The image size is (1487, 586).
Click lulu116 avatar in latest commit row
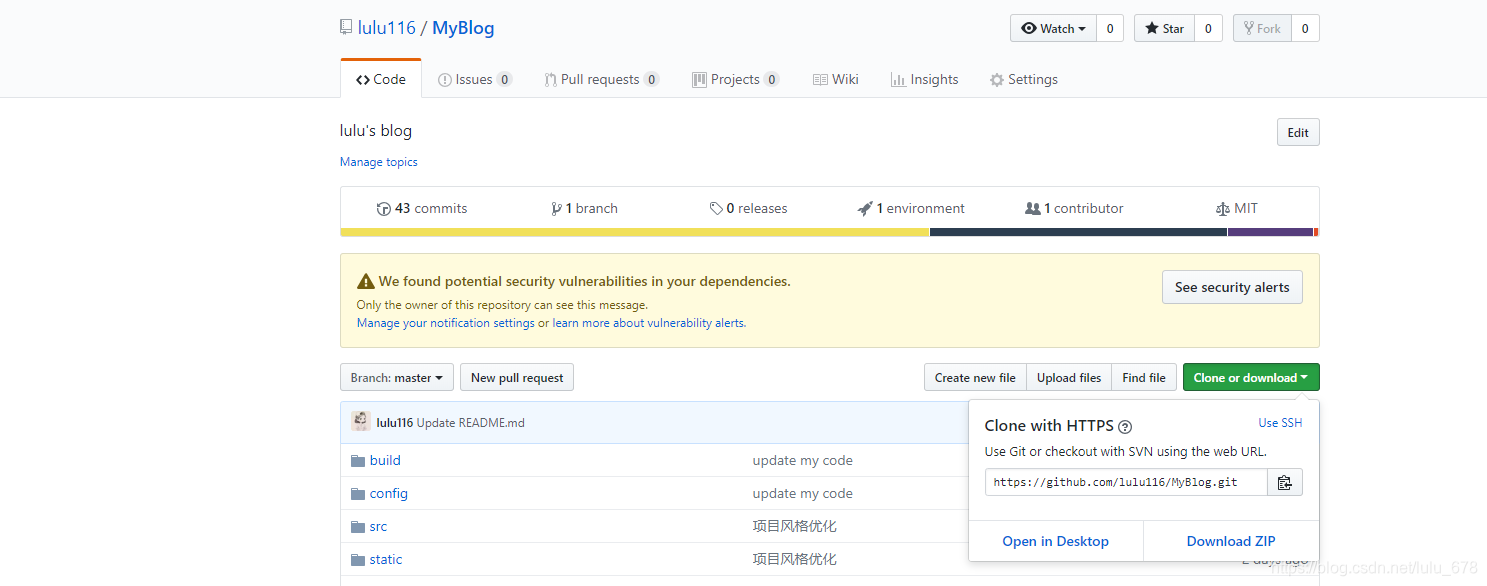click(361, 422)
